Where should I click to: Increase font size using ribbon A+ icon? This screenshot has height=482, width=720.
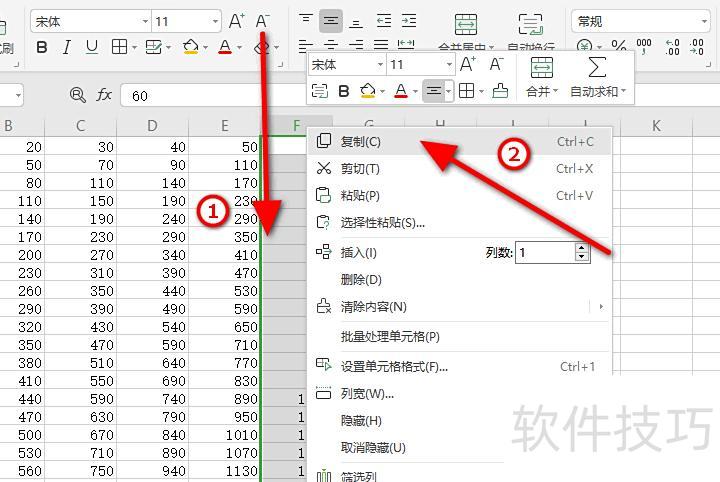tap(236, 21)
